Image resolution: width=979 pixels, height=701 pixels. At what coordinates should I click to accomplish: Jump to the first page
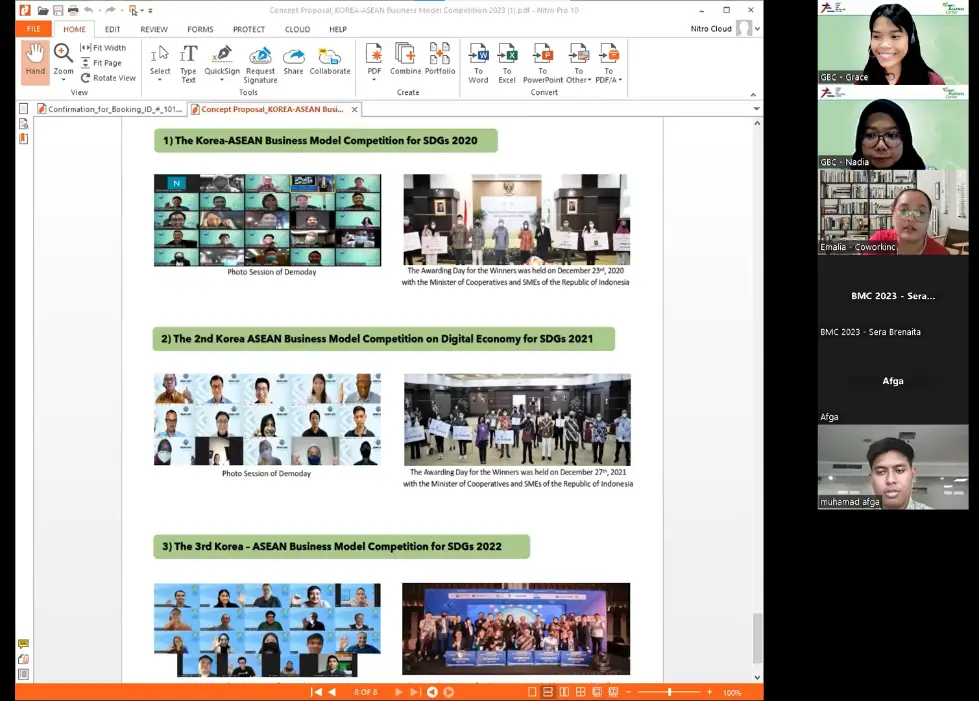[316, 692]
